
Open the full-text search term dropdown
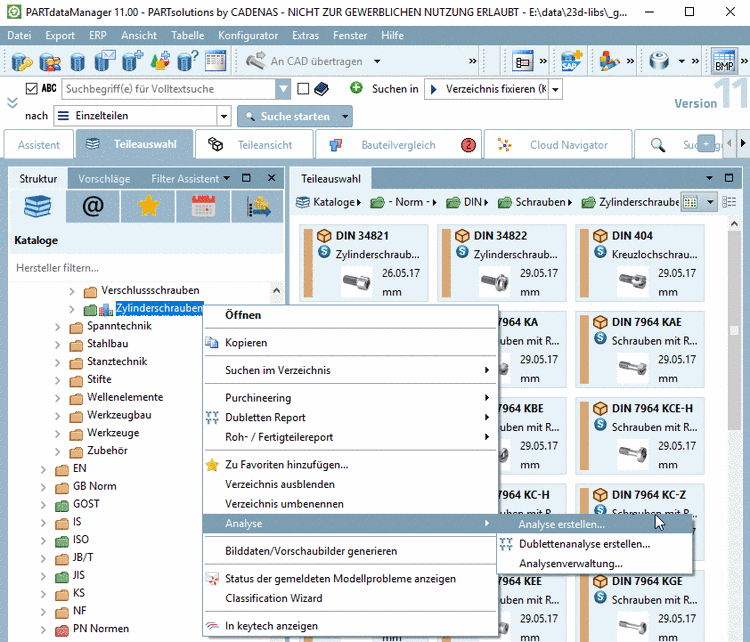pos(284,89)
